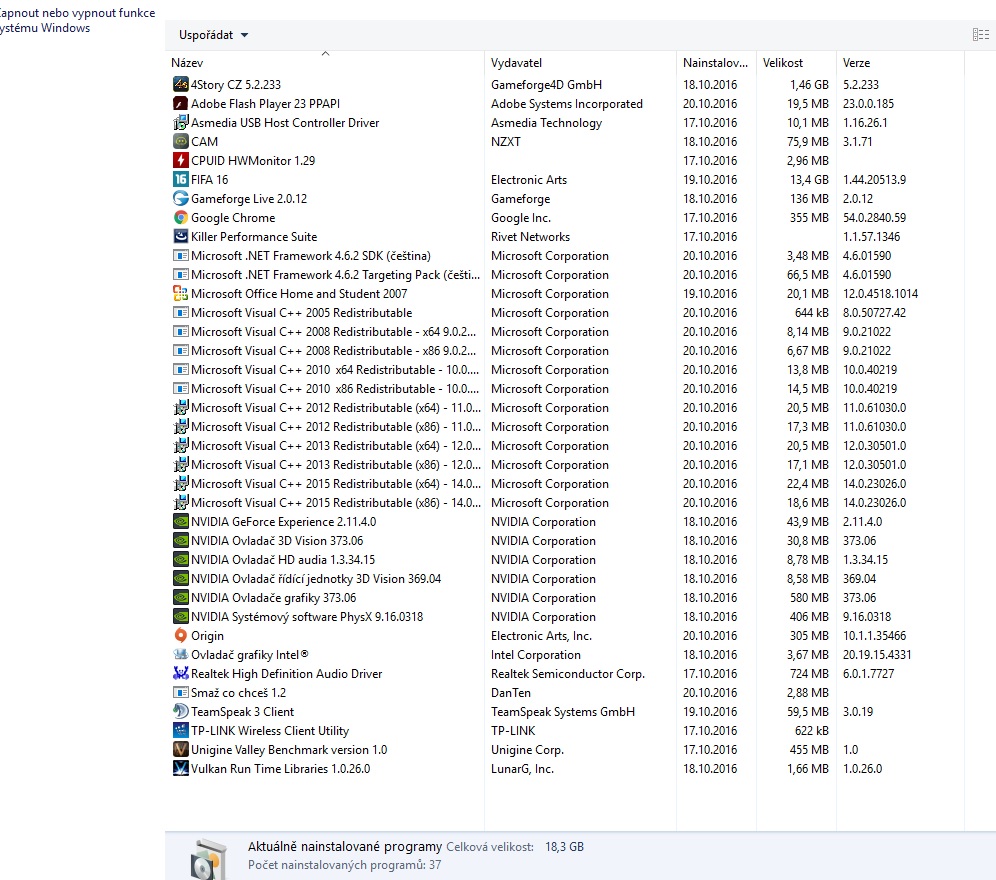
Task: Click the 13,4 GB size value
Action: point(809,180)
